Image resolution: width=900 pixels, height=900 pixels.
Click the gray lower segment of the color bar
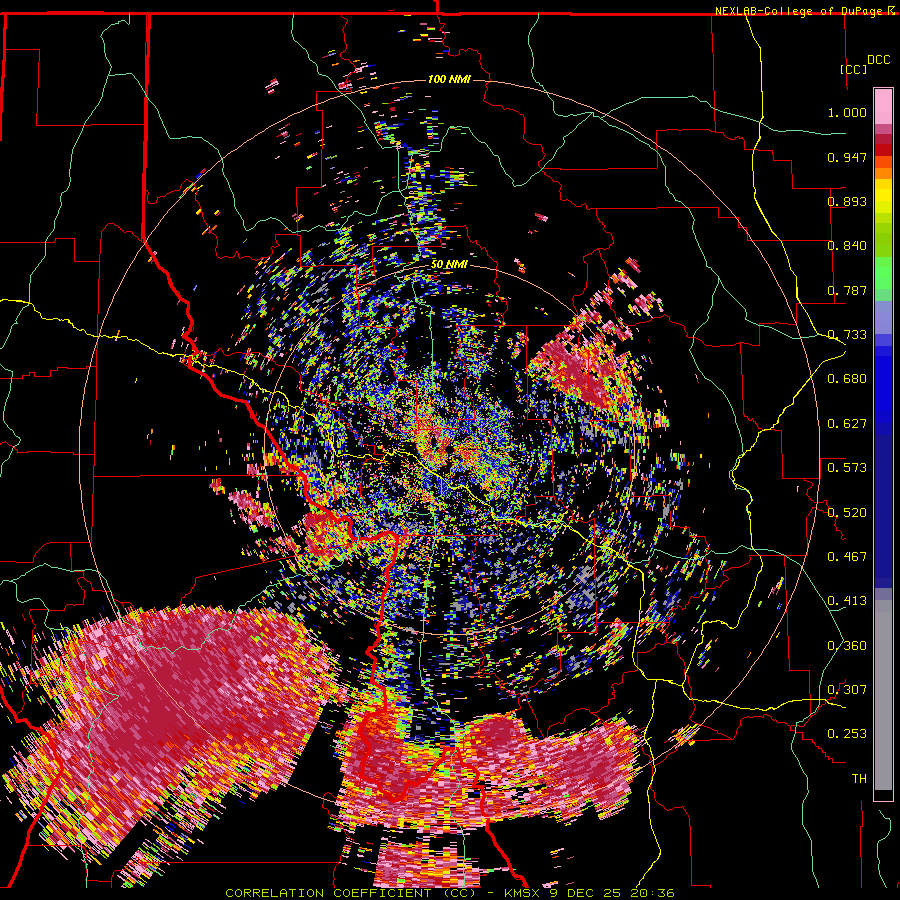click(883, 695)
